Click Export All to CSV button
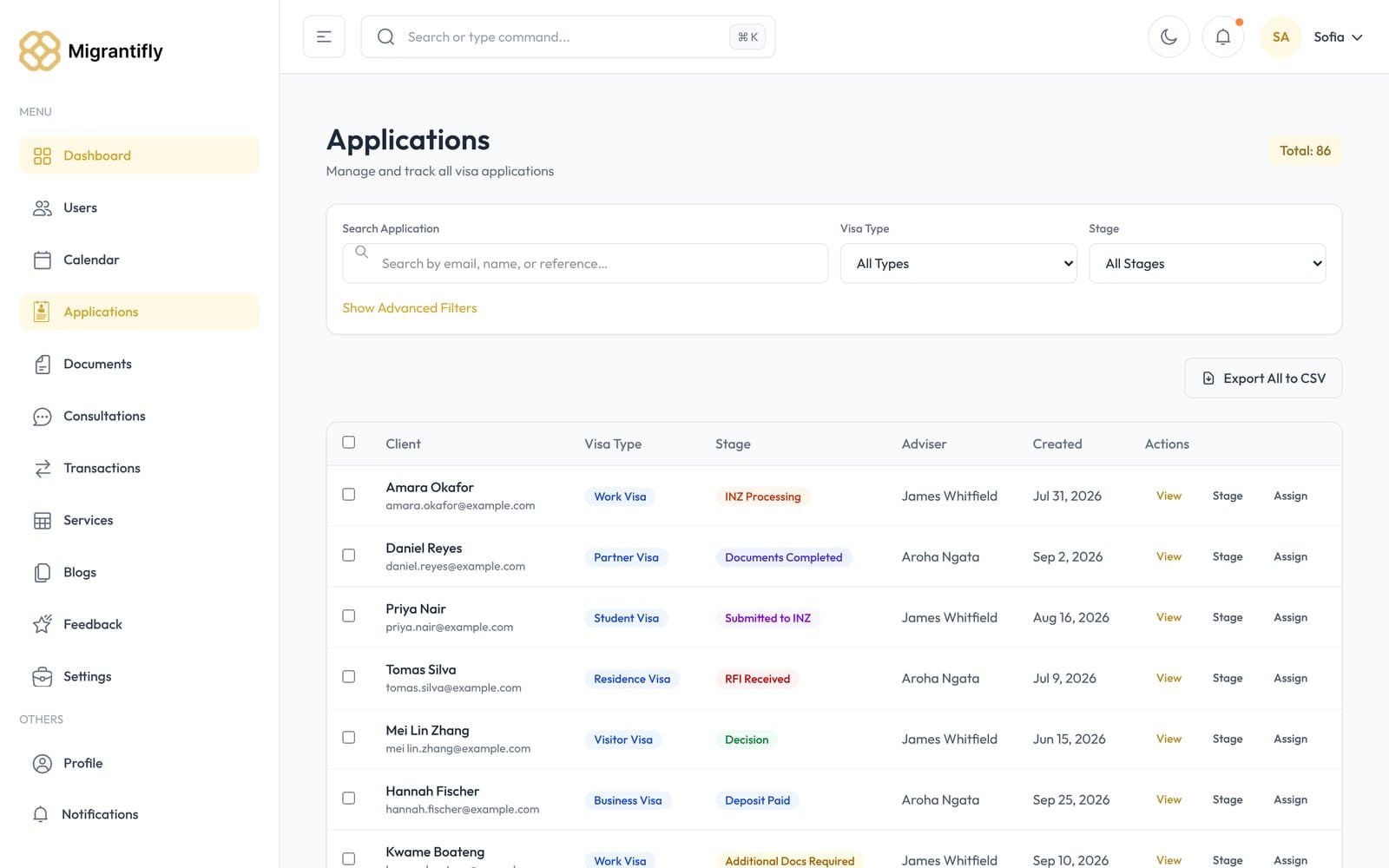The width and height of the screenshot is (1389, 868). click(x=1263, y=378)
